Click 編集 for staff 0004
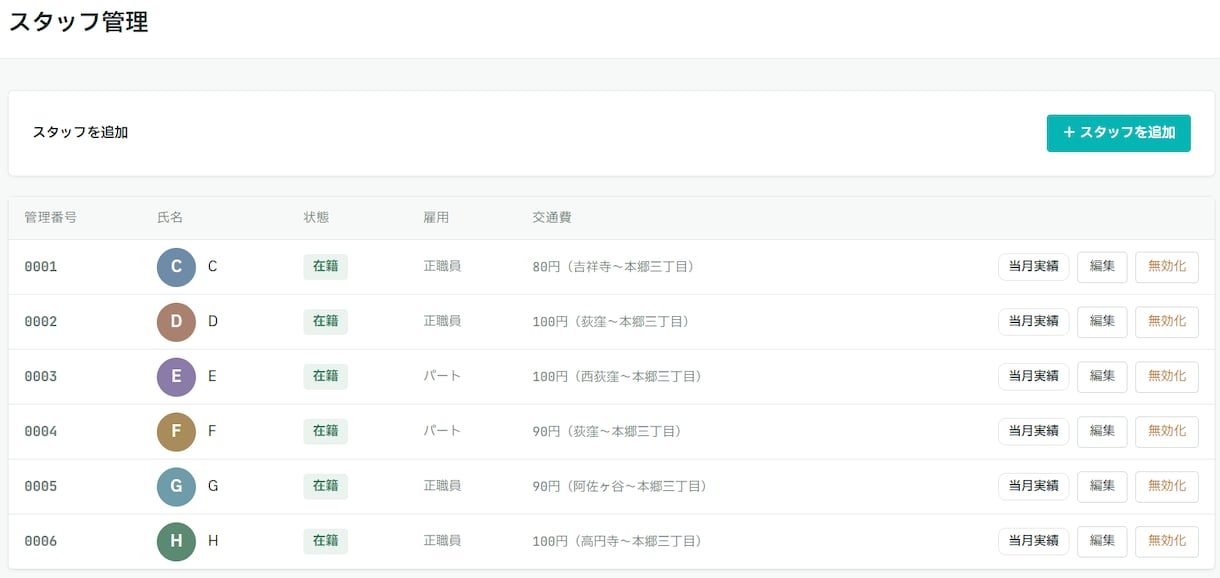Screen dimensions: 1220x578 tap(1102, 432)
